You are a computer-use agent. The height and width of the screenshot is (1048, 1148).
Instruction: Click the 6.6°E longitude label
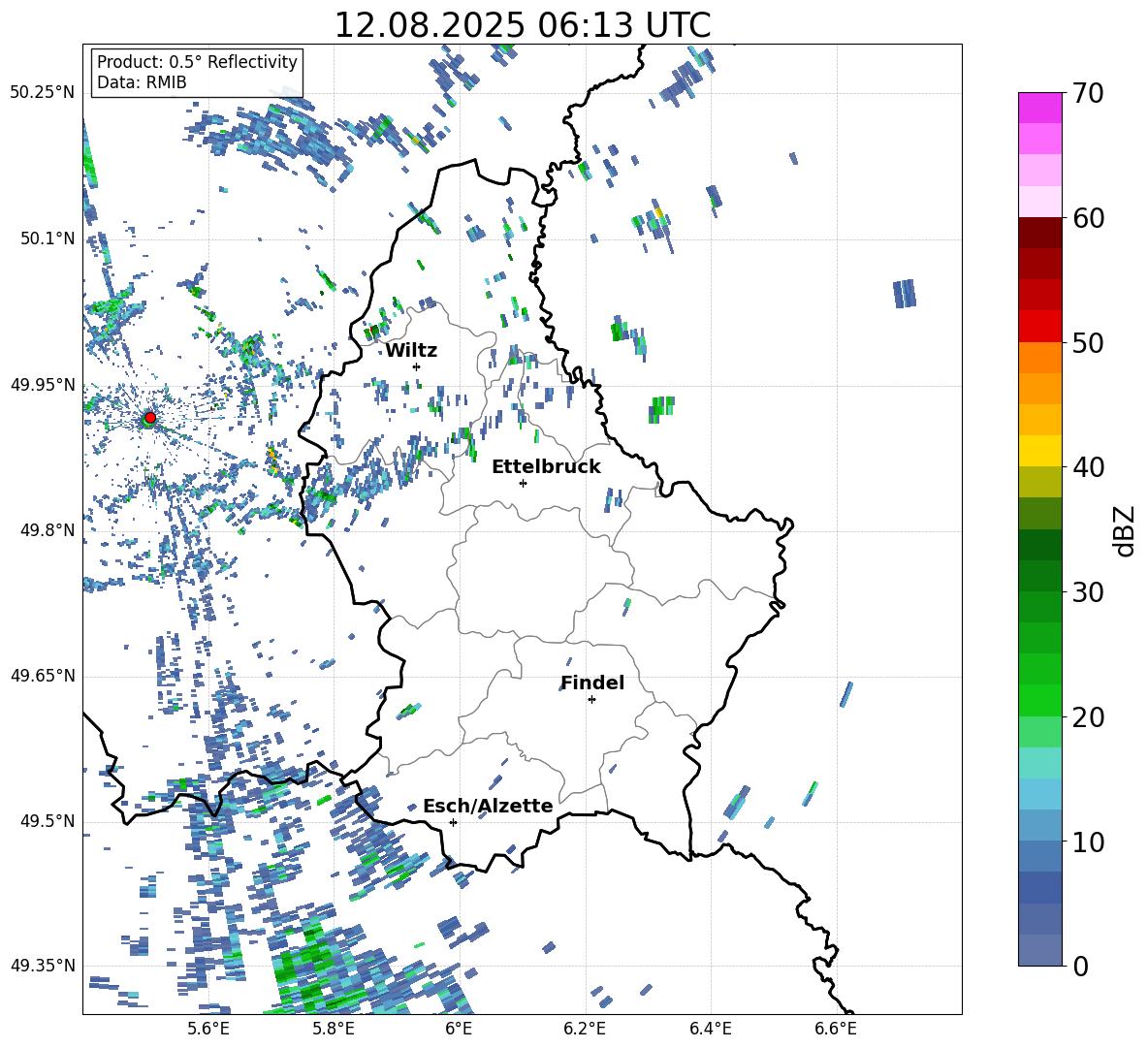click(x=836, y=1029)
